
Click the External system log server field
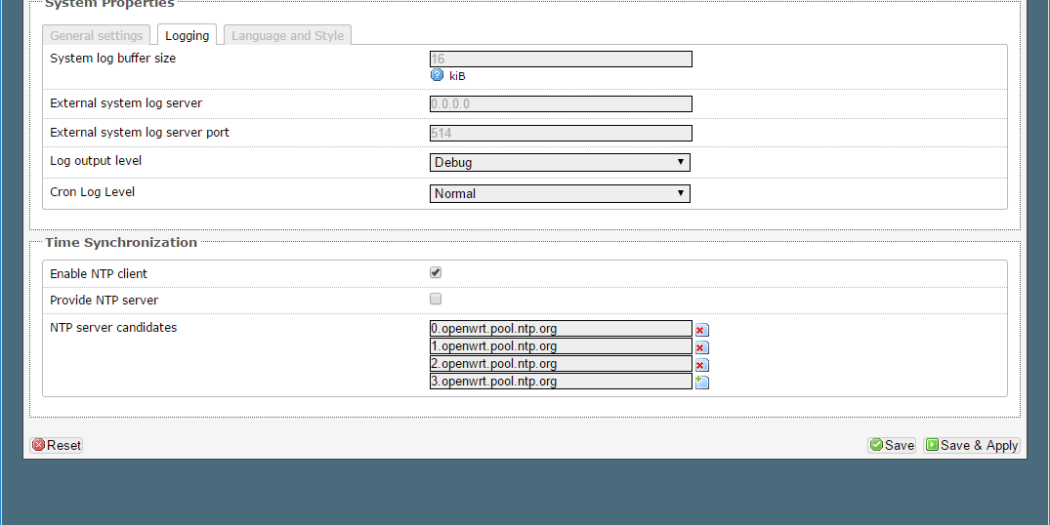pyautogui.click(x=560, y=103)
